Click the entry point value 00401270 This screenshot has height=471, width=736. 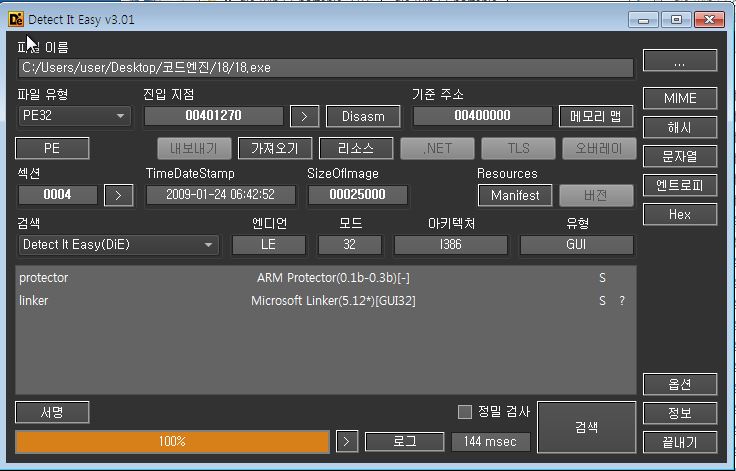(x=214, y=116)
